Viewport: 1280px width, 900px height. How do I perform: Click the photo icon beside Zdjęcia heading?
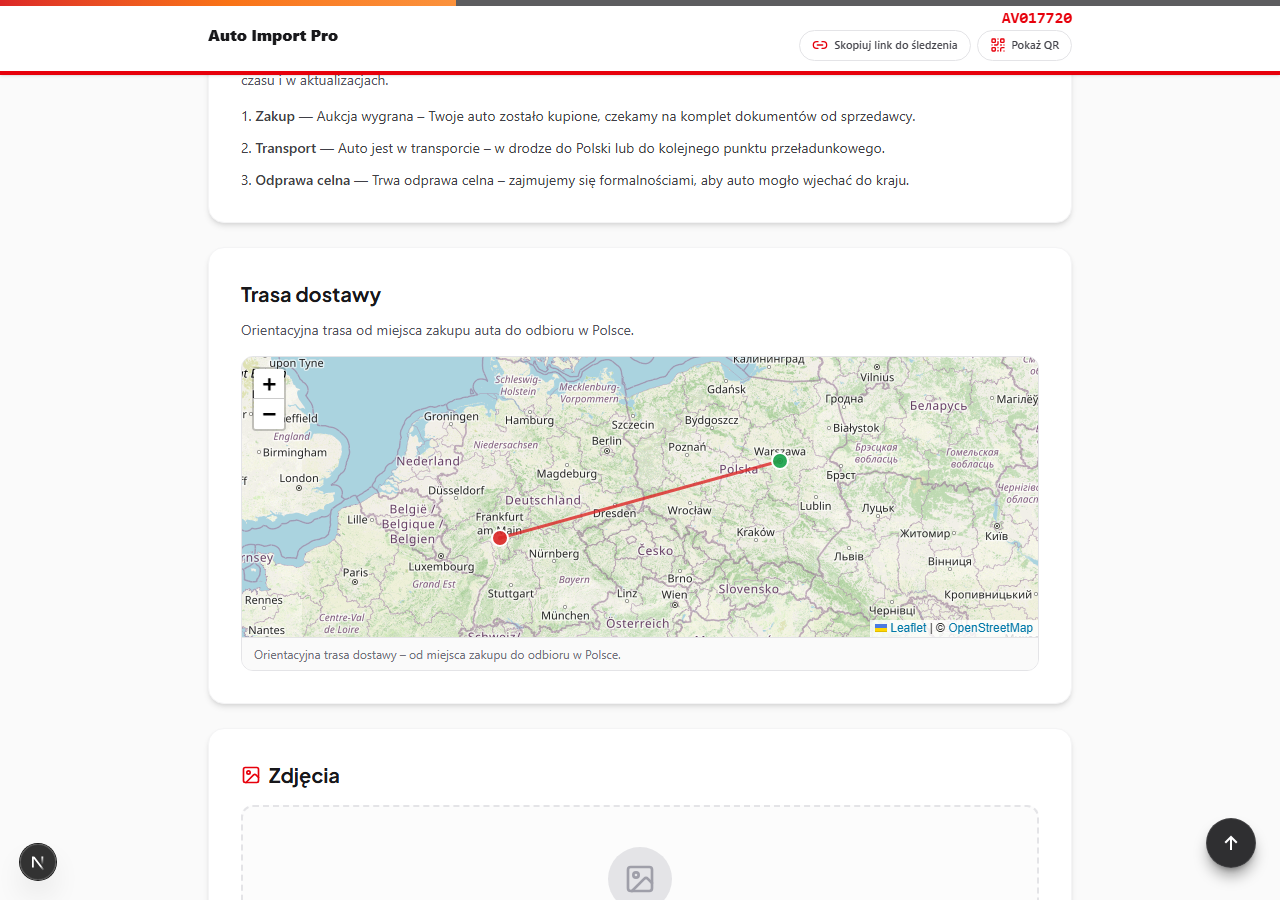(x=251, y=775)
